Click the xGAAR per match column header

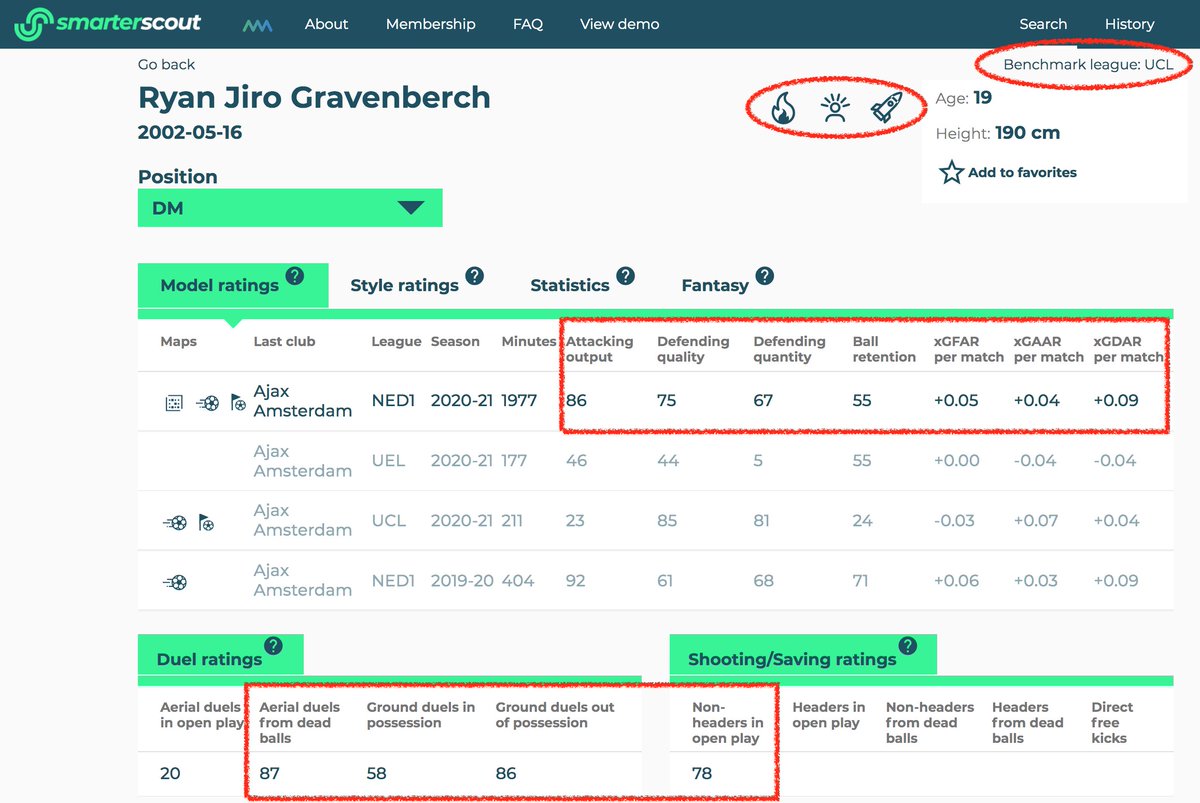point(1049,349)
